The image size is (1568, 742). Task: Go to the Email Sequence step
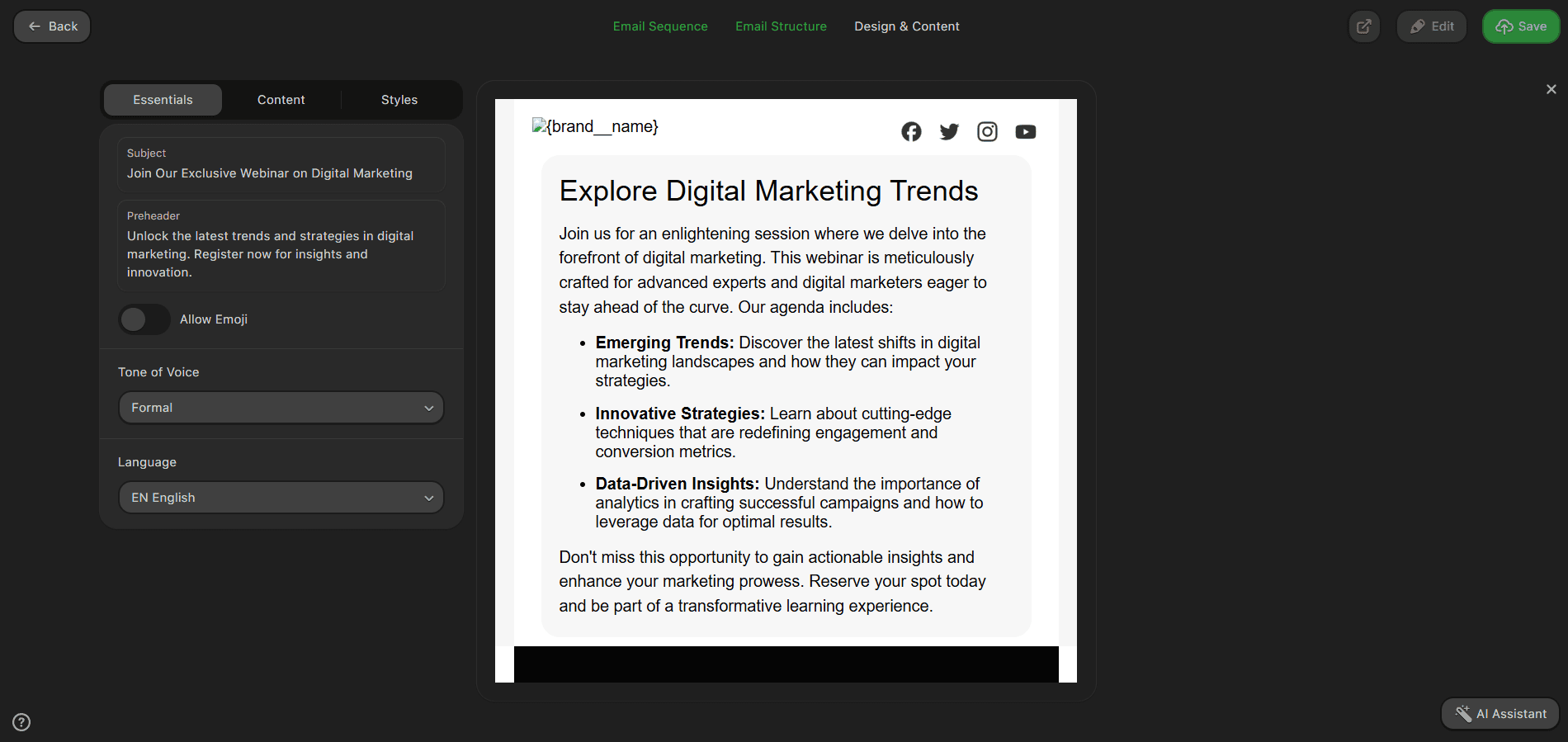[x=660, y=26]
